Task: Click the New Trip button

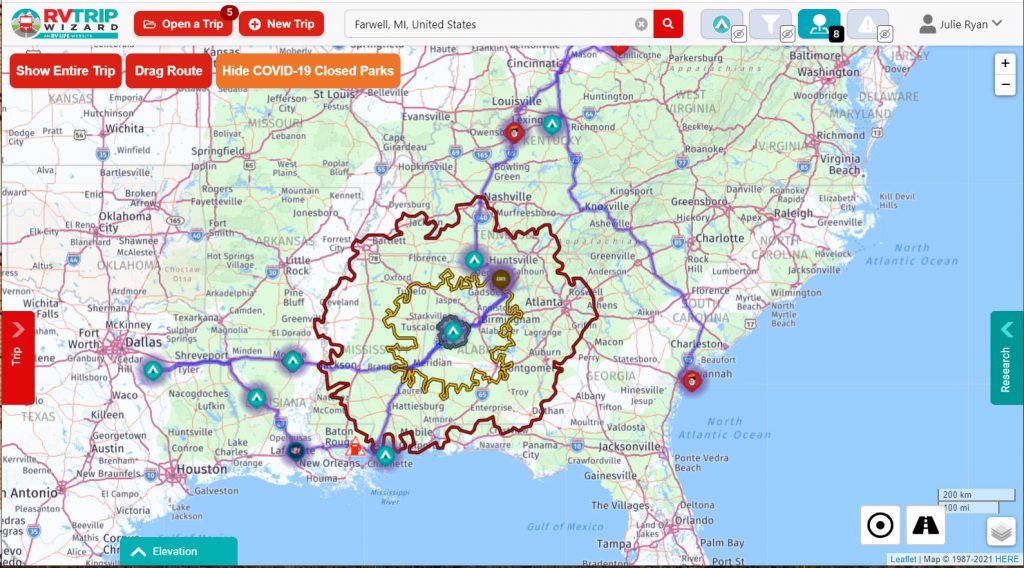Action: (281, 24)
